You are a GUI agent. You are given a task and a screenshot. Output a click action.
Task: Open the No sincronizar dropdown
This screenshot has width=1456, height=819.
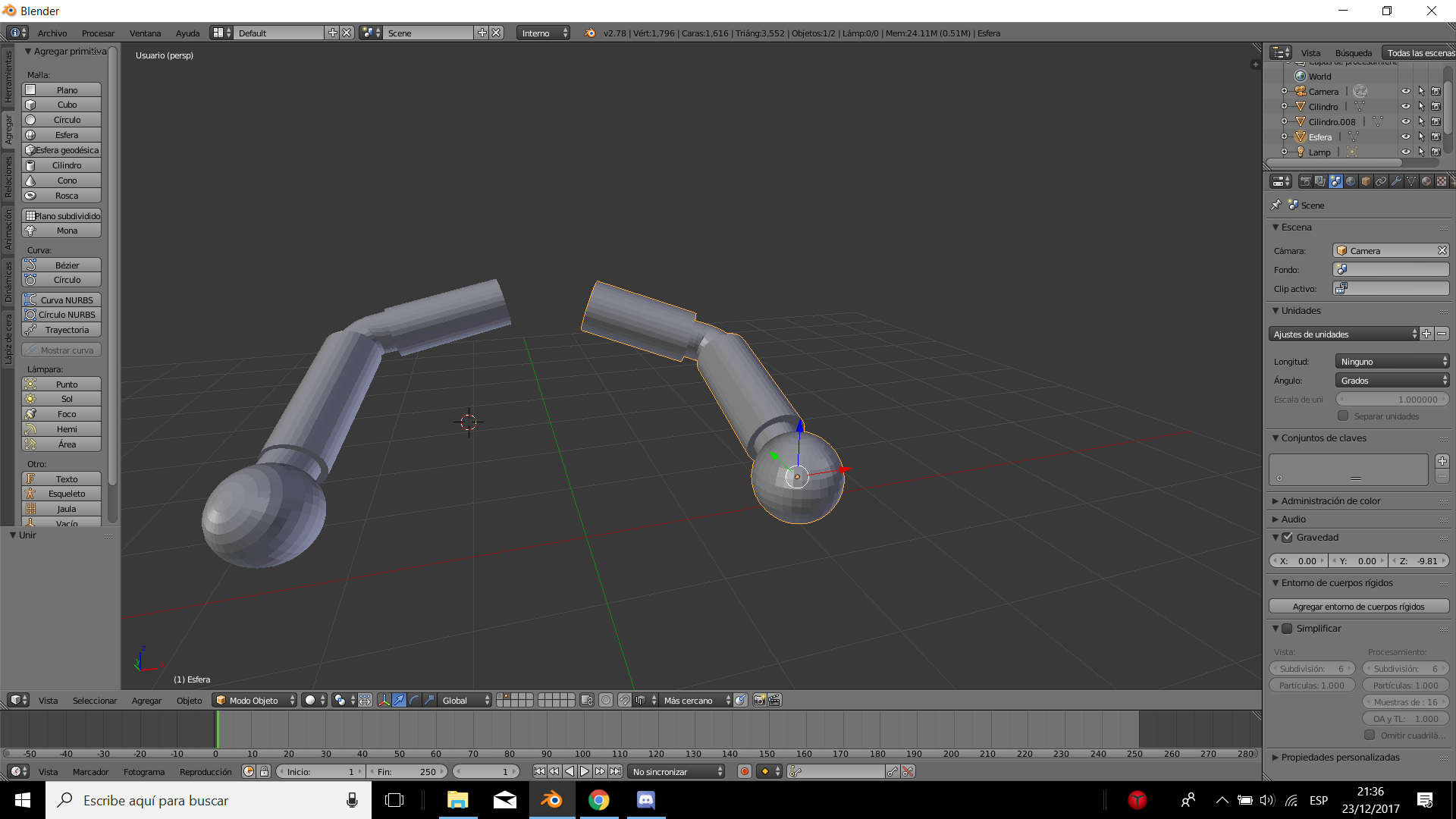coord(677,771)
